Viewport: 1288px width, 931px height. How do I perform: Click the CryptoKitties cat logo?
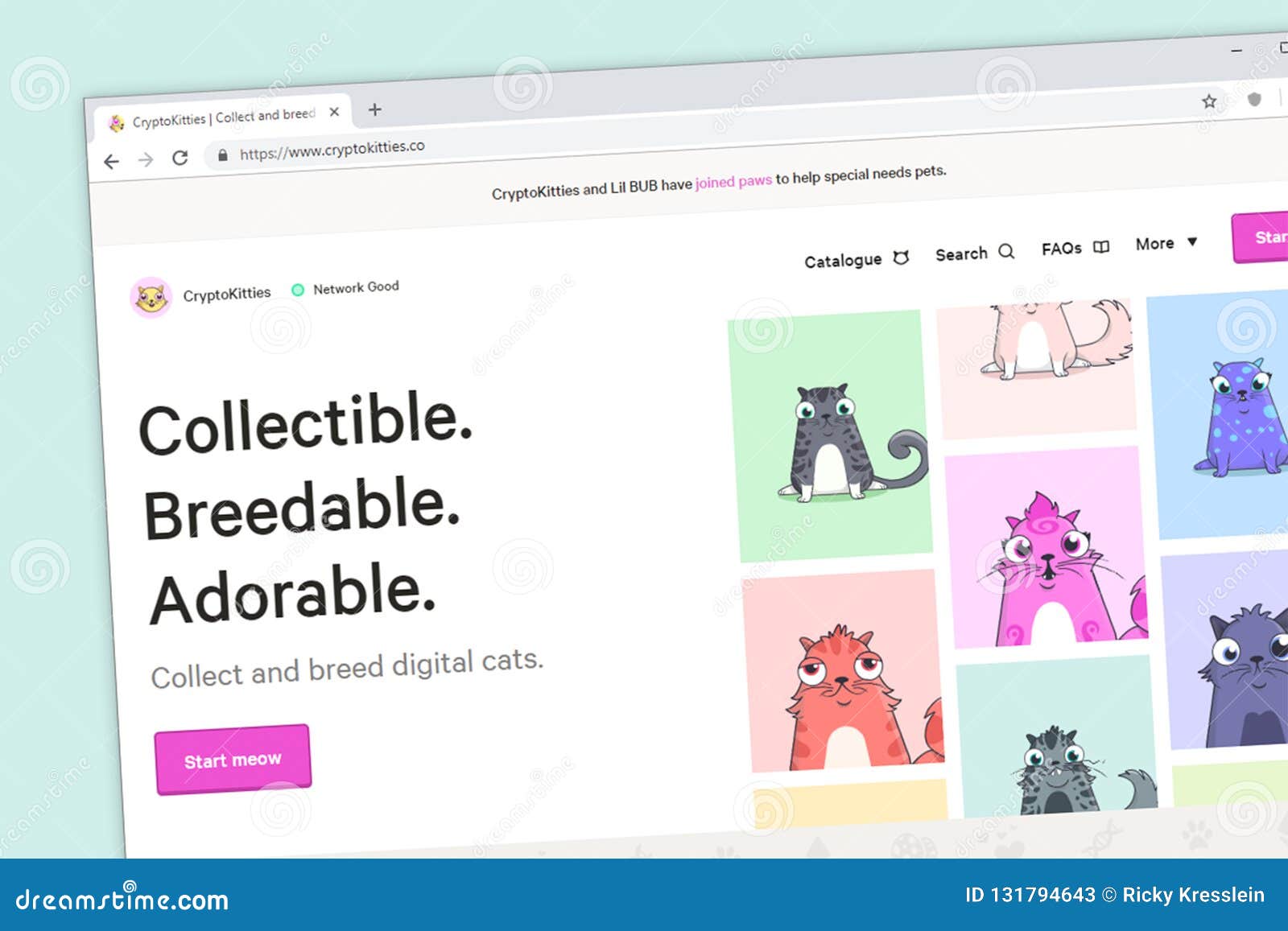[x=151, y=298]
